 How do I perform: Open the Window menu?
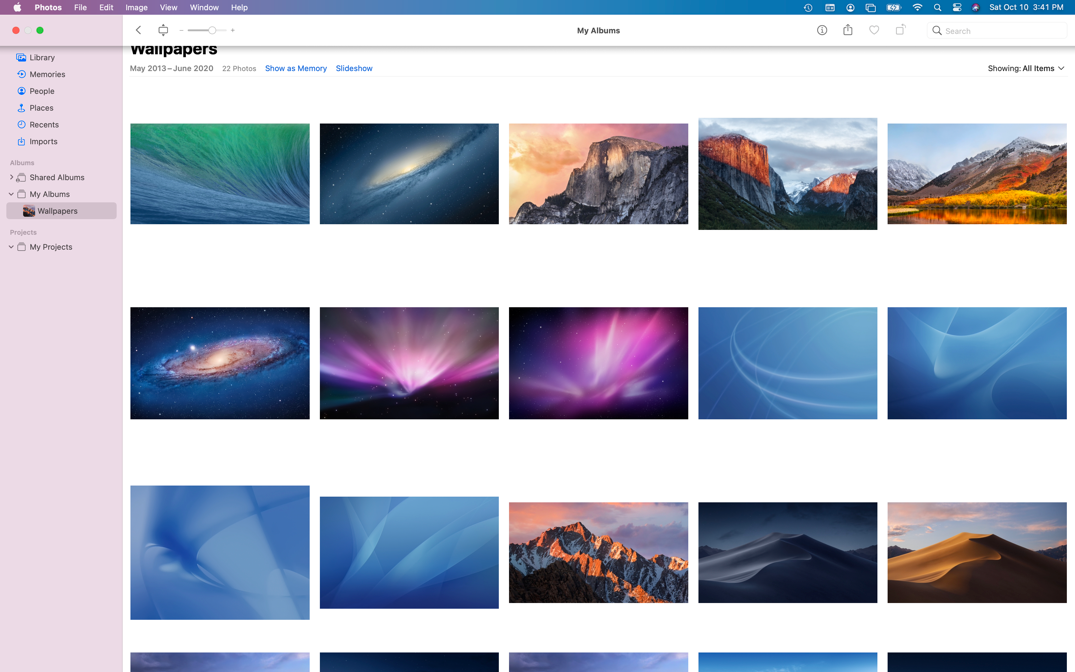point(204,8)
